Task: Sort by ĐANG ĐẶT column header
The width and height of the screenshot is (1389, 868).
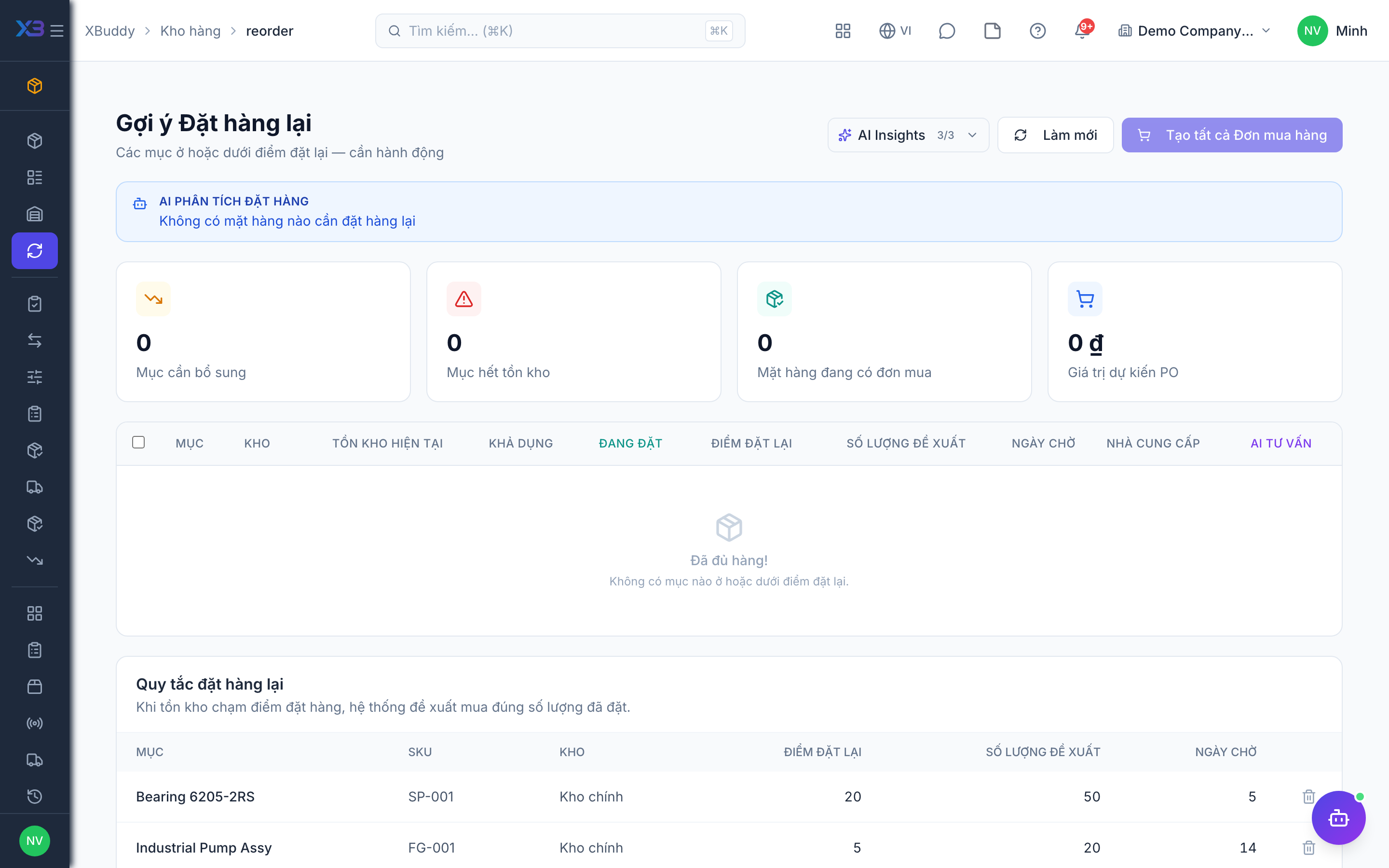Action: [x=630, y=443]
